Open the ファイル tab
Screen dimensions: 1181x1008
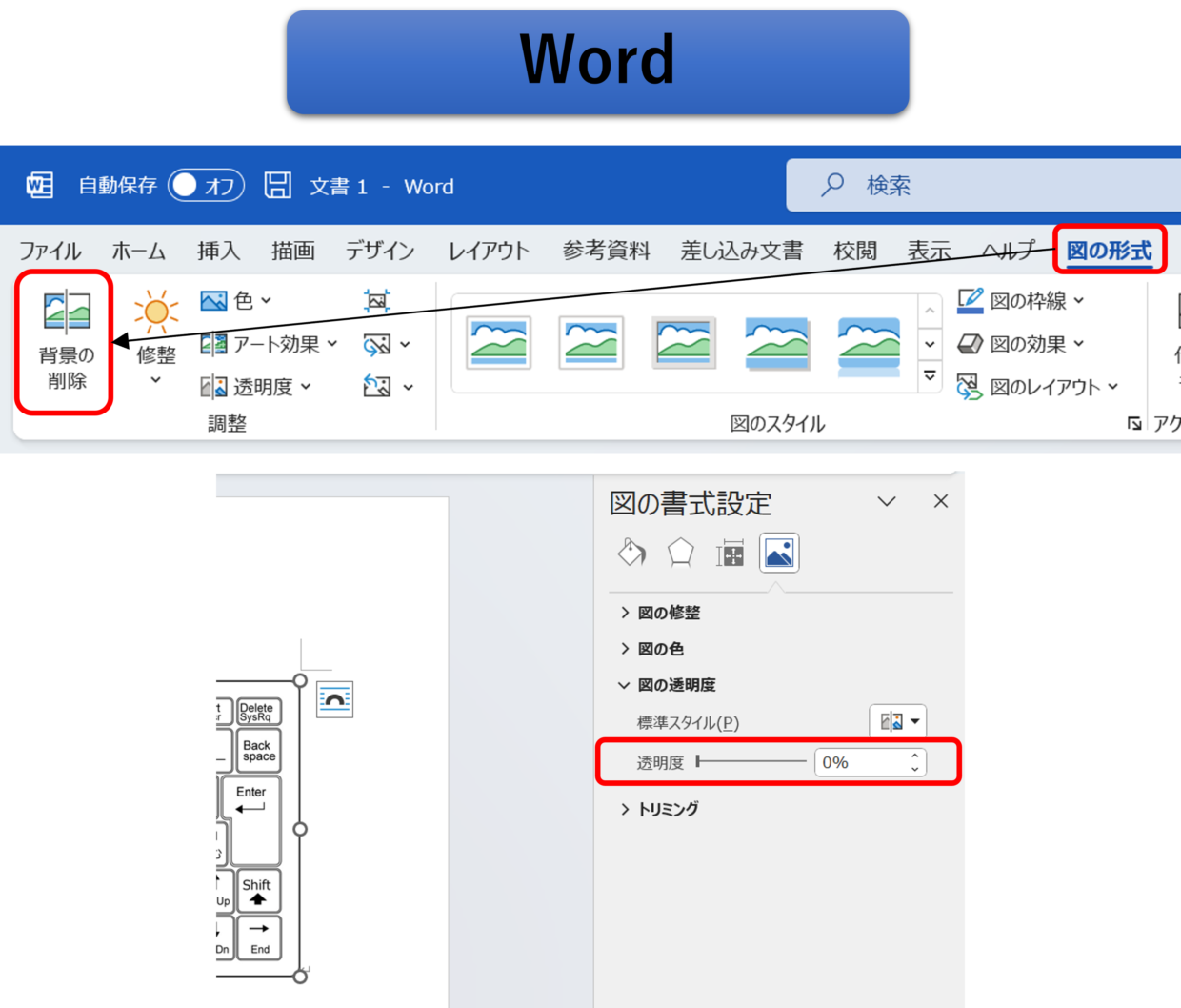pyautogui.click(x=50, y=251)
